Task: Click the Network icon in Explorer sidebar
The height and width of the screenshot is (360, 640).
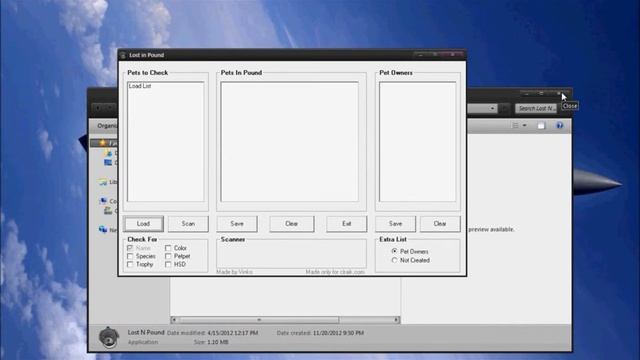Action: 103,229
